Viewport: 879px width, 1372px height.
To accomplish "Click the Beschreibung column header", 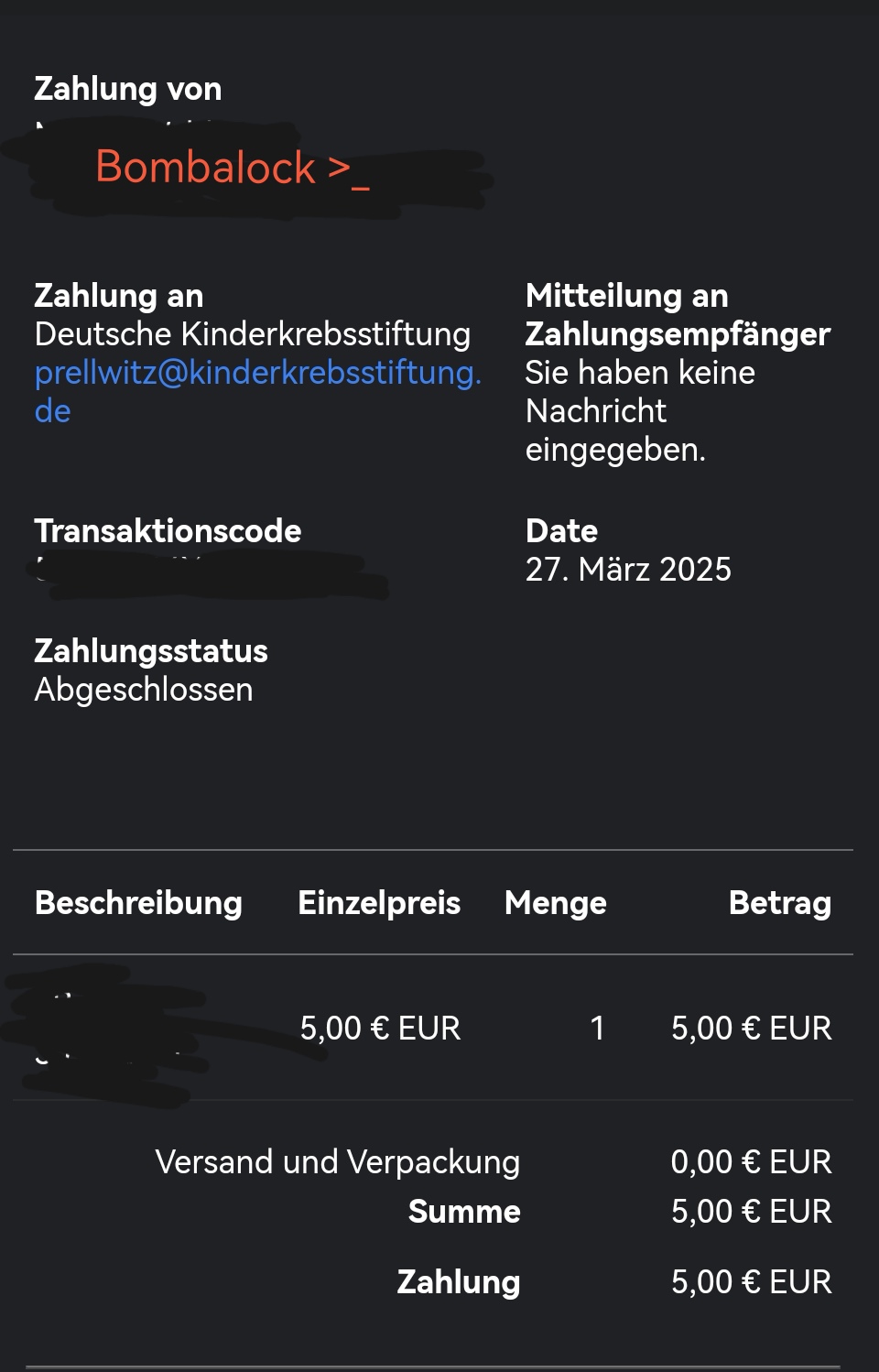I will (x=138, y=903).
